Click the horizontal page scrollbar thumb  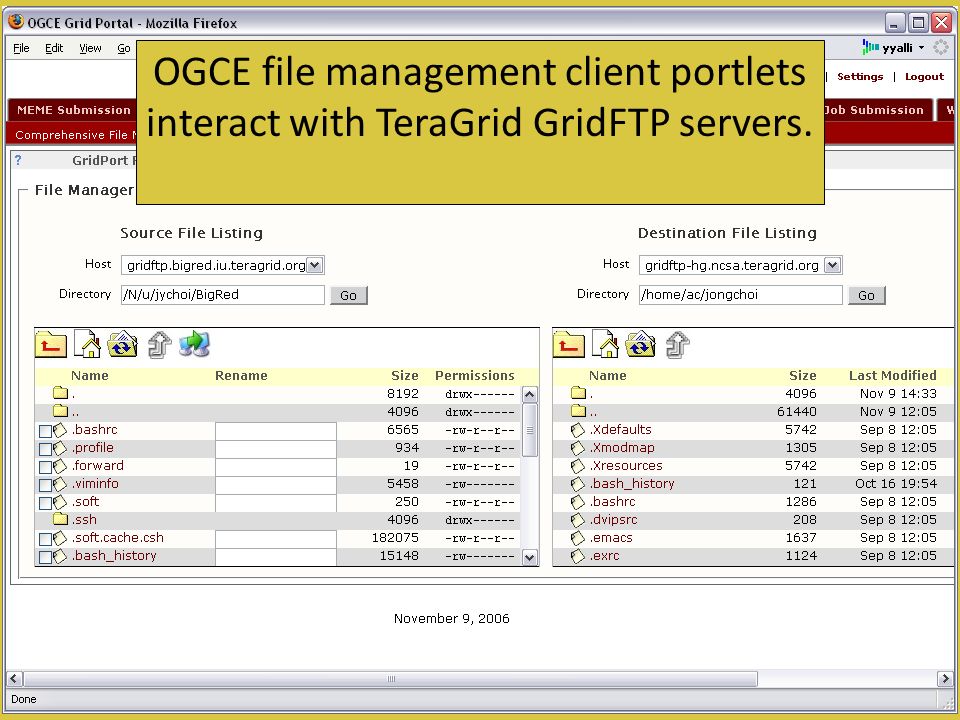click(x=391, y=678)
